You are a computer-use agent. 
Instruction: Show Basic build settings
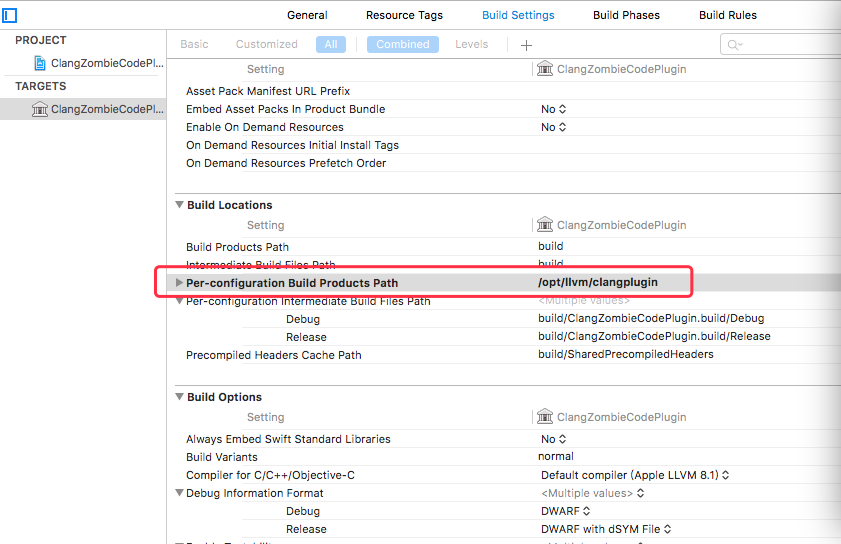point(194,44)
